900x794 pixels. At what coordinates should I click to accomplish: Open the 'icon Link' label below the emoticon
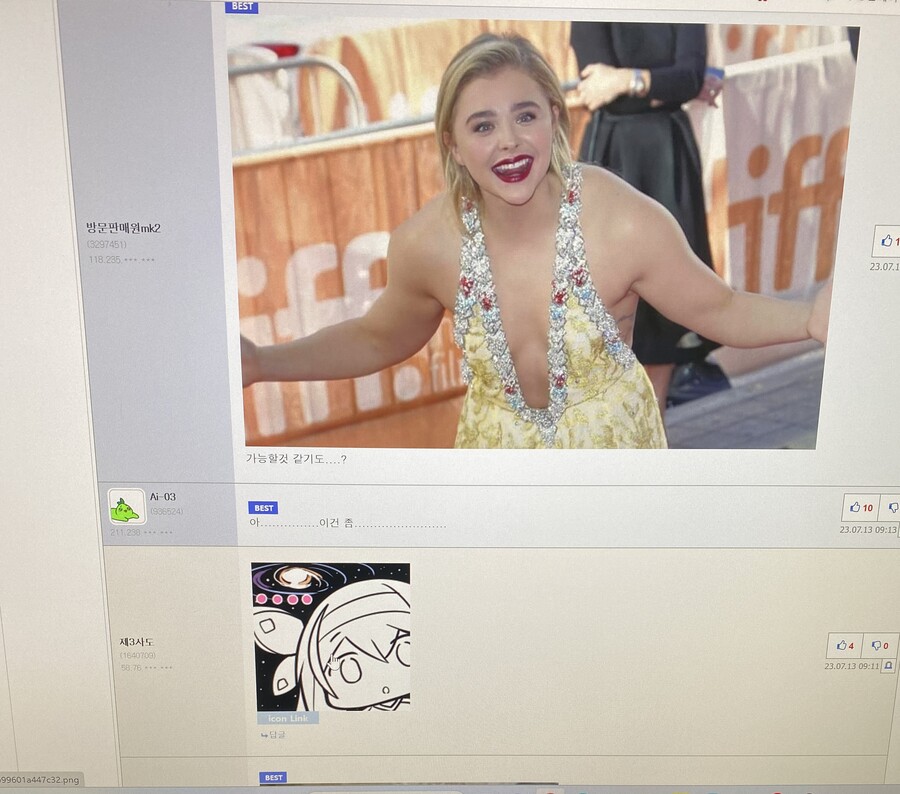point(287,718)
